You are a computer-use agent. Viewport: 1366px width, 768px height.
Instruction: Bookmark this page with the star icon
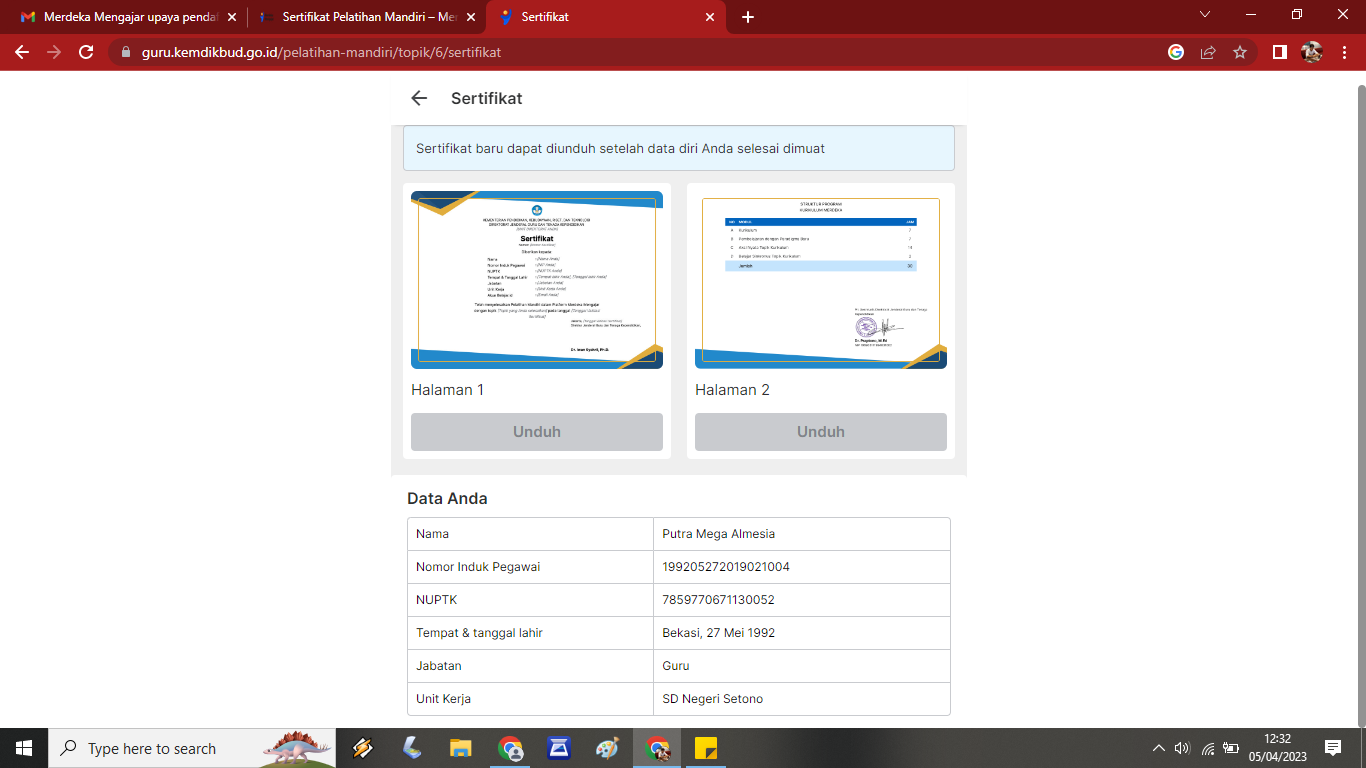[1240, 52]
